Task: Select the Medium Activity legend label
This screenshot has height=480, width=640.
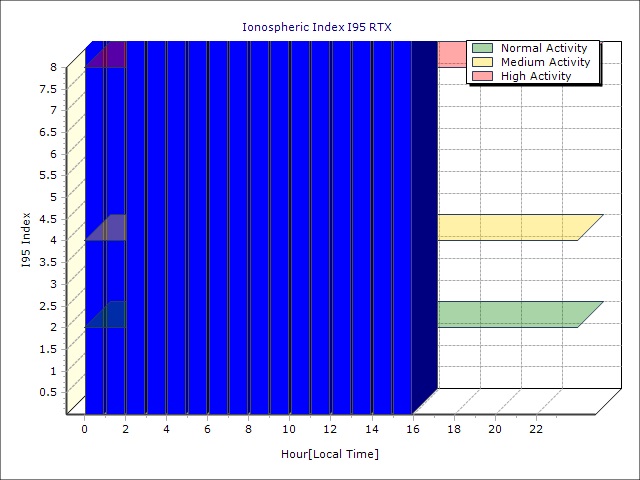Action: 546,62
